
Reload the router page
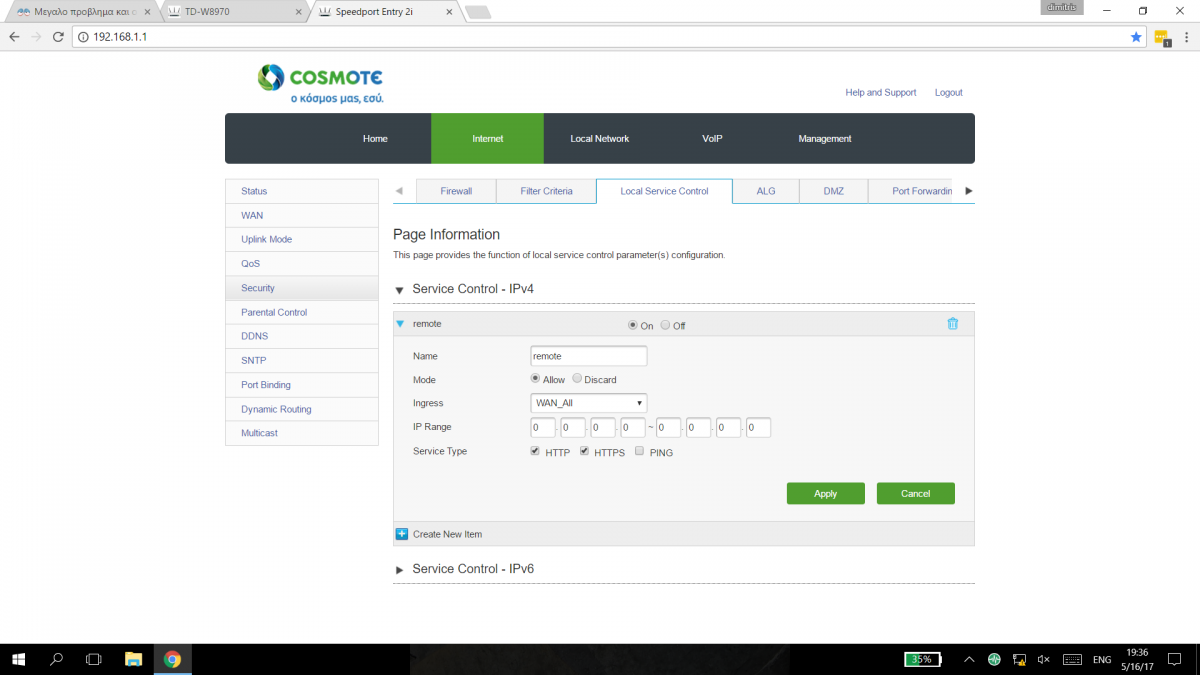(58, 37)
